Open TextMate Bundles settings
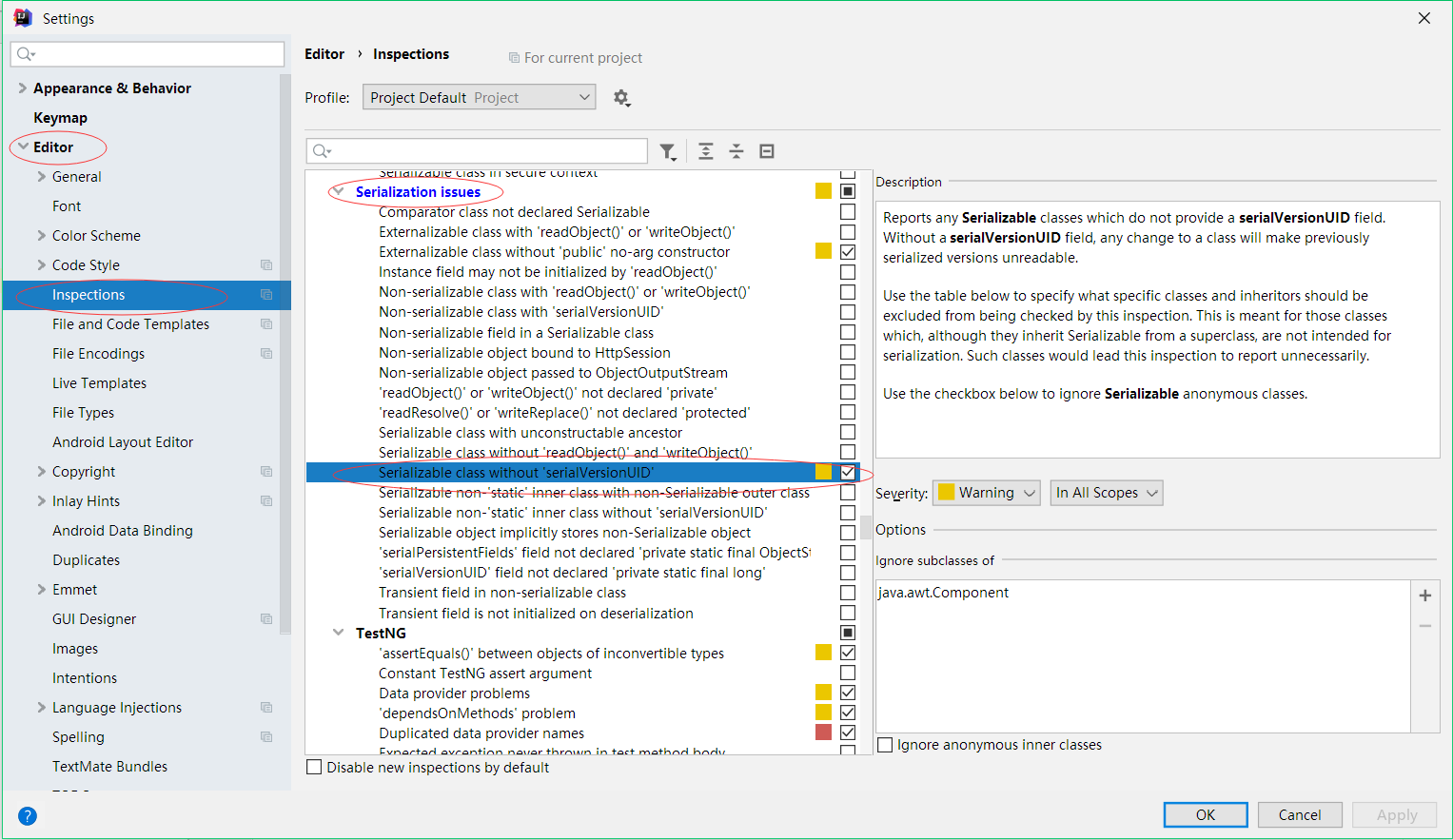 (109, 767)
